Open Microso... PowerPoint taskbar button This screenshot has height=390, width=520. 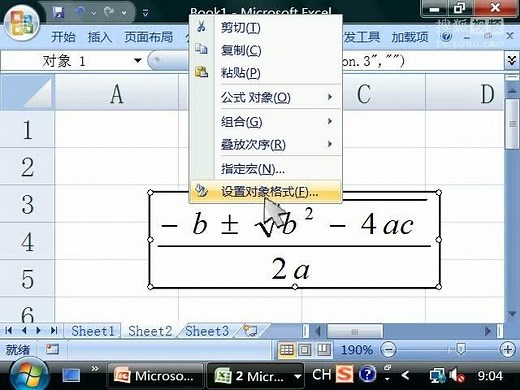point(156,376)
